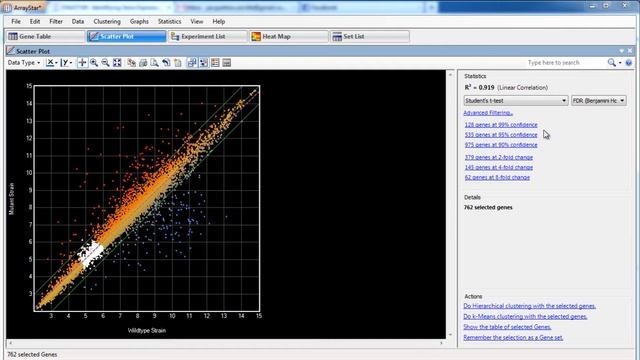The width and height of the screenshot is (640, 360).
Task: Click the fit-to-window zoom icon
Action: (117, 62)
